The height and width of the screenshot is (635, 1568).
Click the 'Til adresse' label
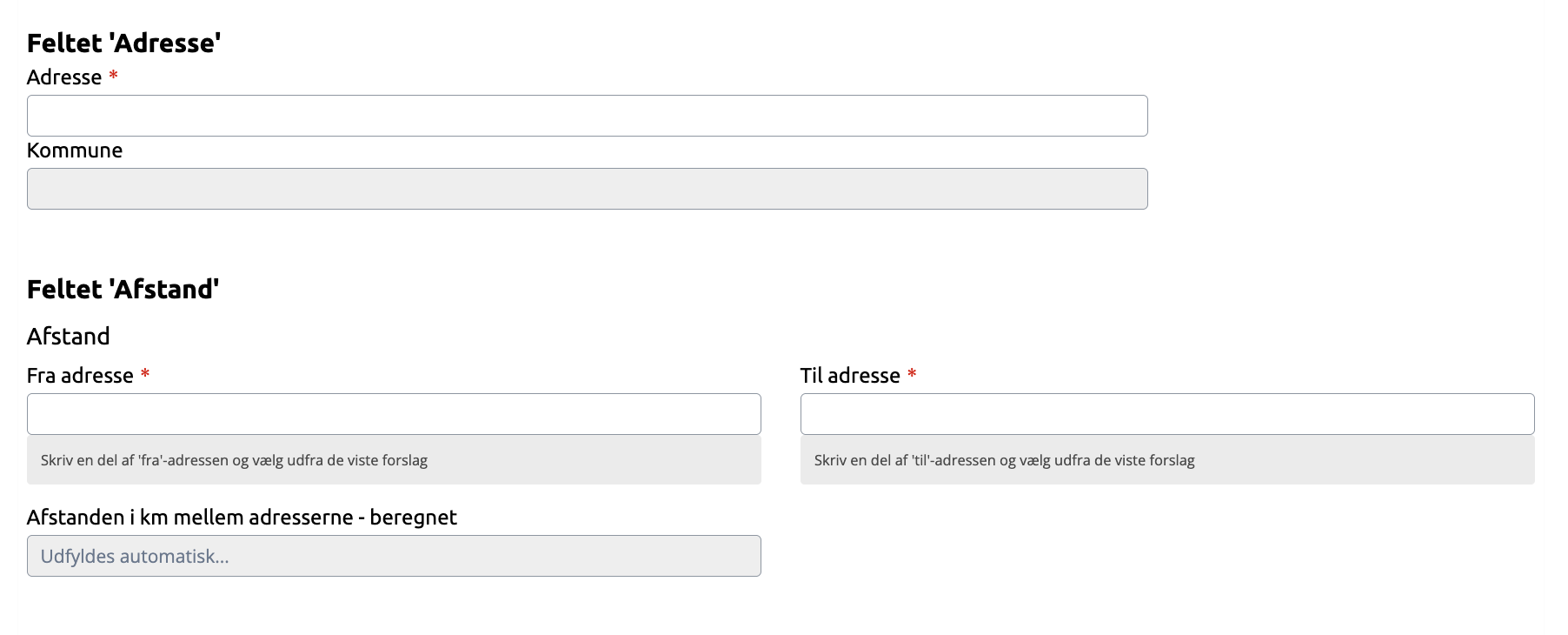850,376
